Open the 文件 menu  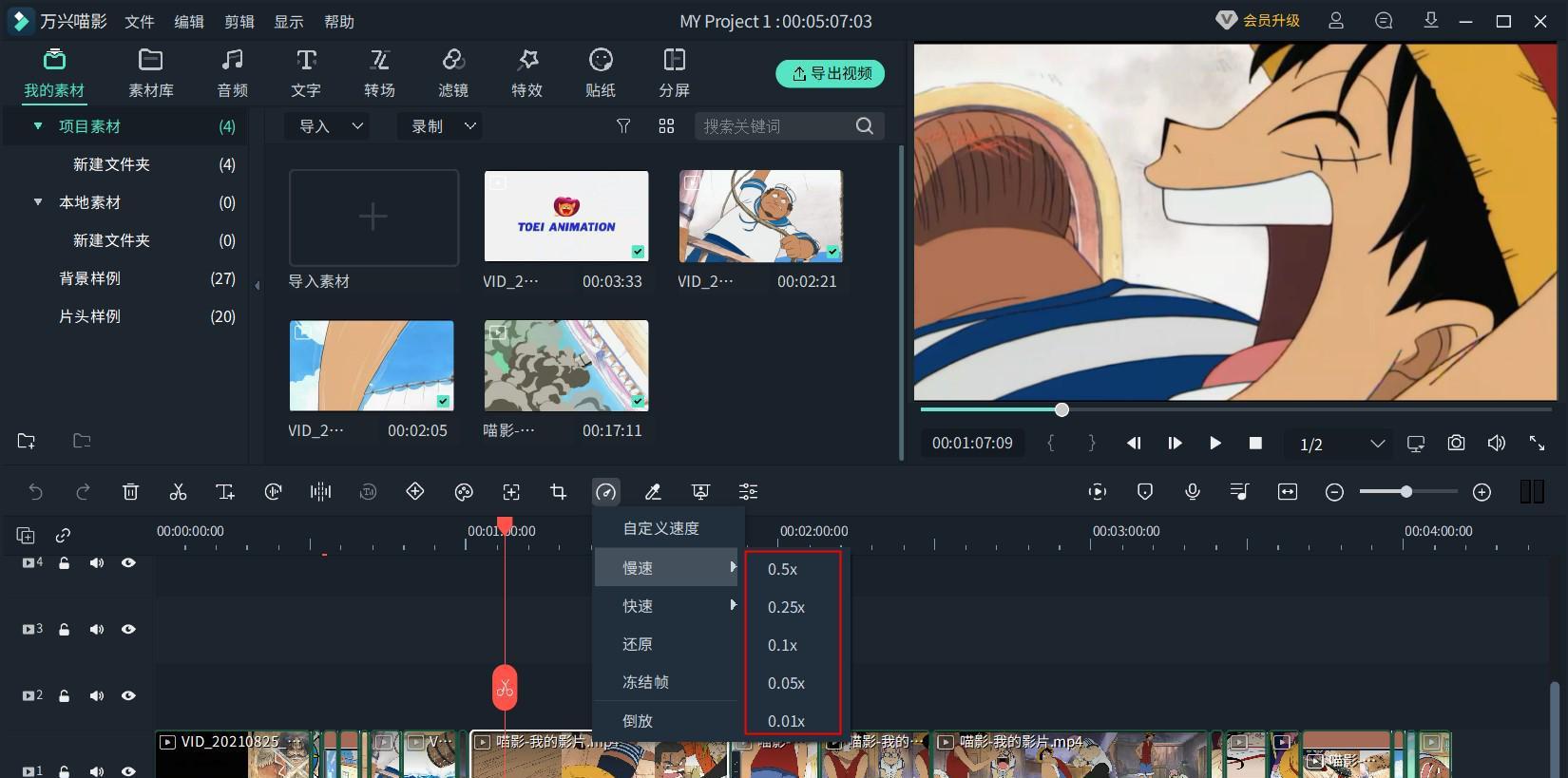pyautogui.click(x=140, y=21)
